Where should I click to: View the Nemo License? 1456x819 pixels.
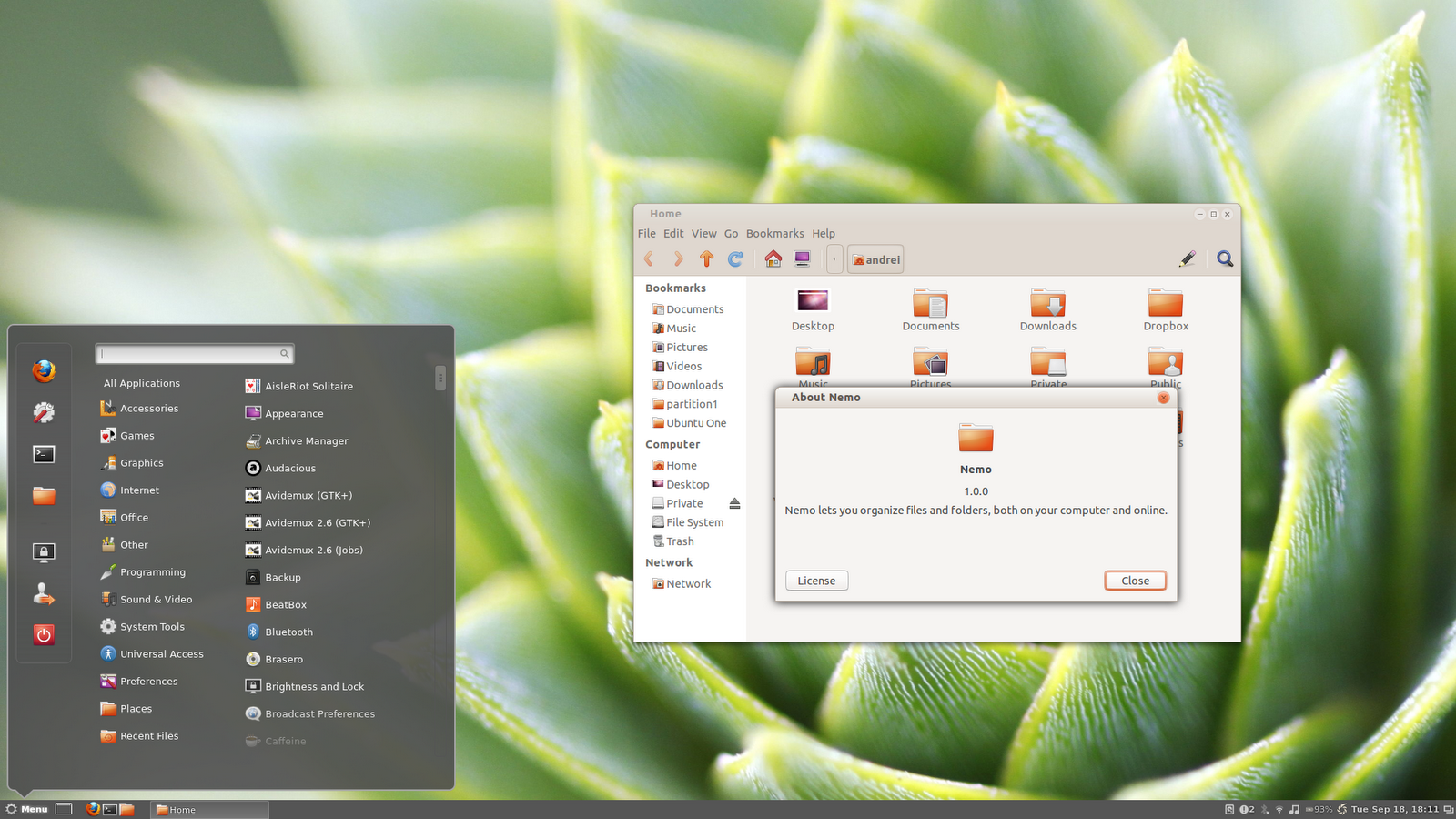click(x=816, y=580)
